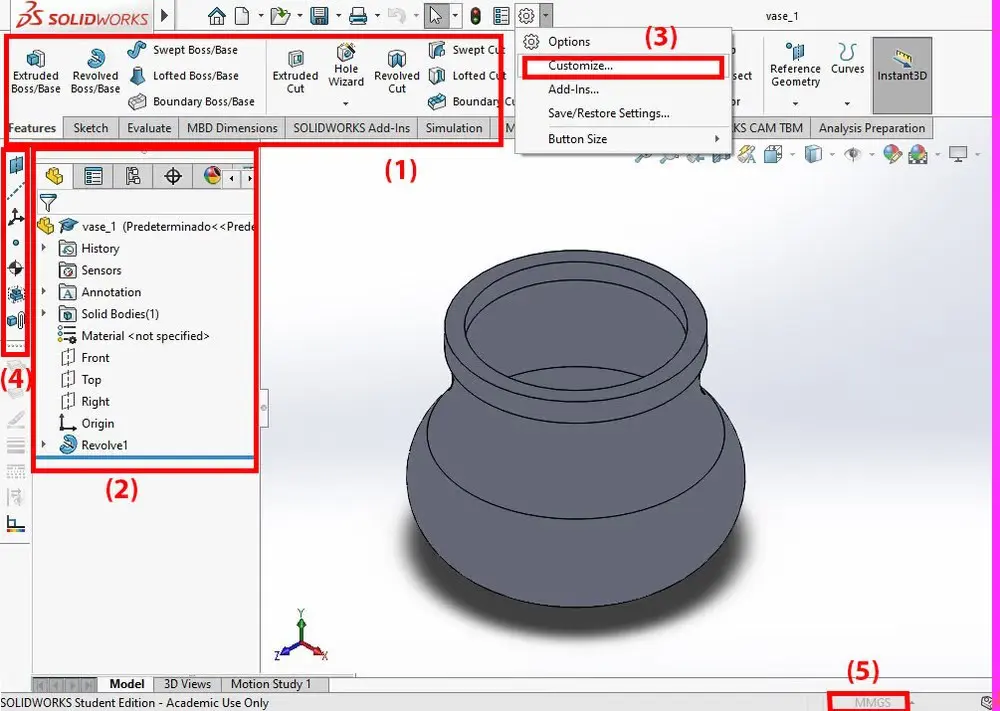The image size is (1000, 711).
Task: Open the DisplayManager color wheel tab
Action: point(212,177)
